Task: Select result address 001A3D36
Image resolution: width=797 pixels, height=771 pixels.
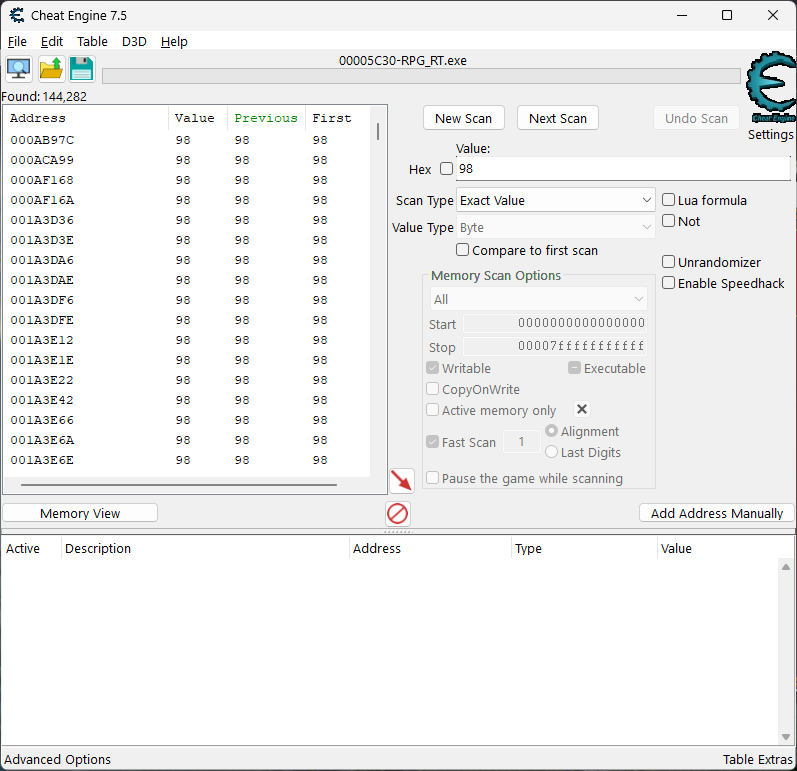Action: (x=42, y=220)
